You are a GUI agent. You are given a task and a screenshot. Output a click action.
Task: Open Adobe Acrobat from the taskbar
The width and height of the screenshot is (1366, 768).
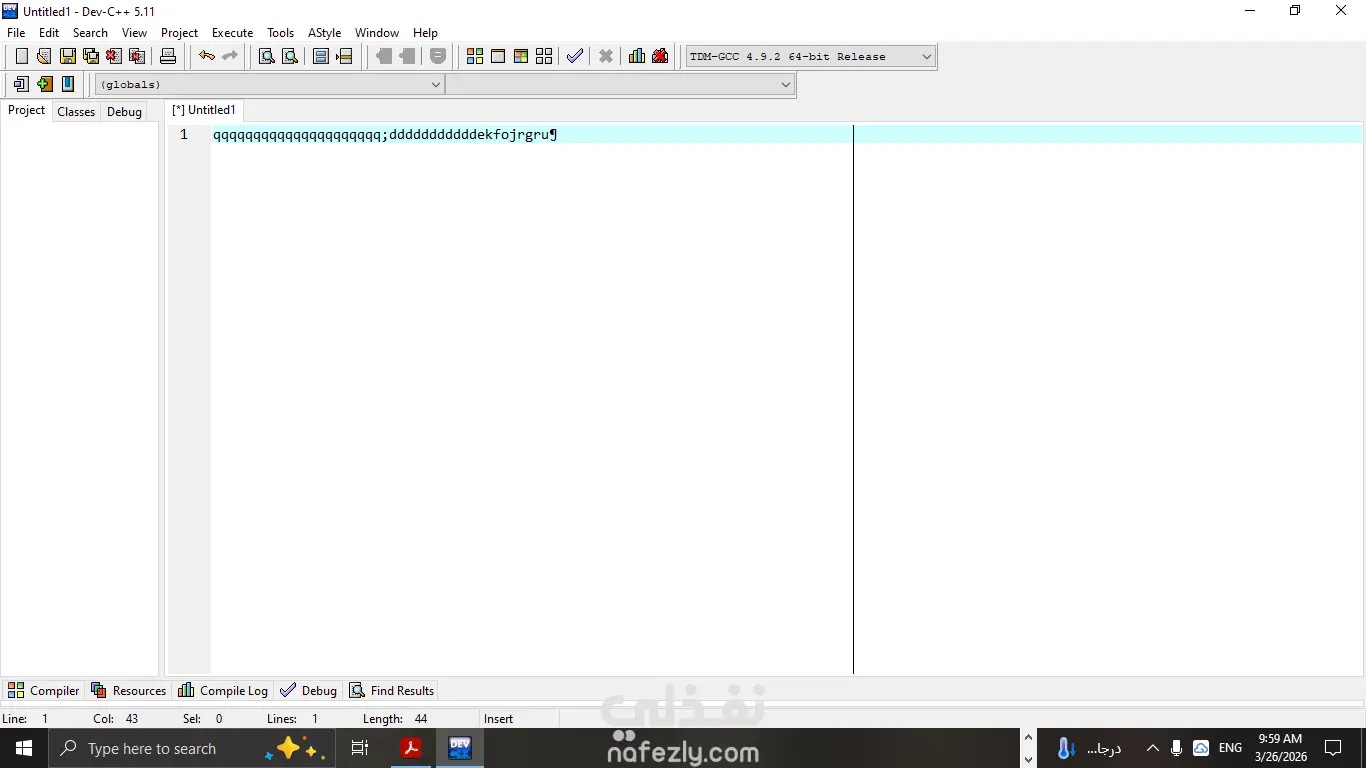pos(411,748)
